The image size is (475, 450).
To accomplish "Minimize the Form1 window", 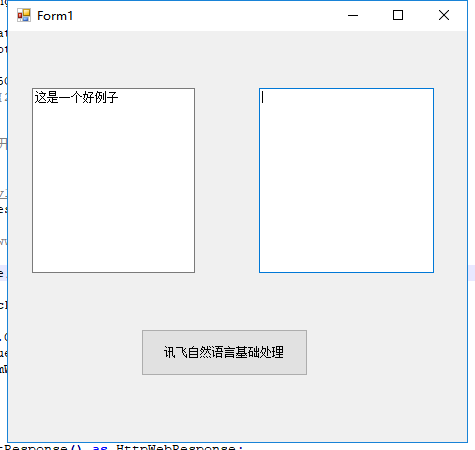I will (353, 15).
